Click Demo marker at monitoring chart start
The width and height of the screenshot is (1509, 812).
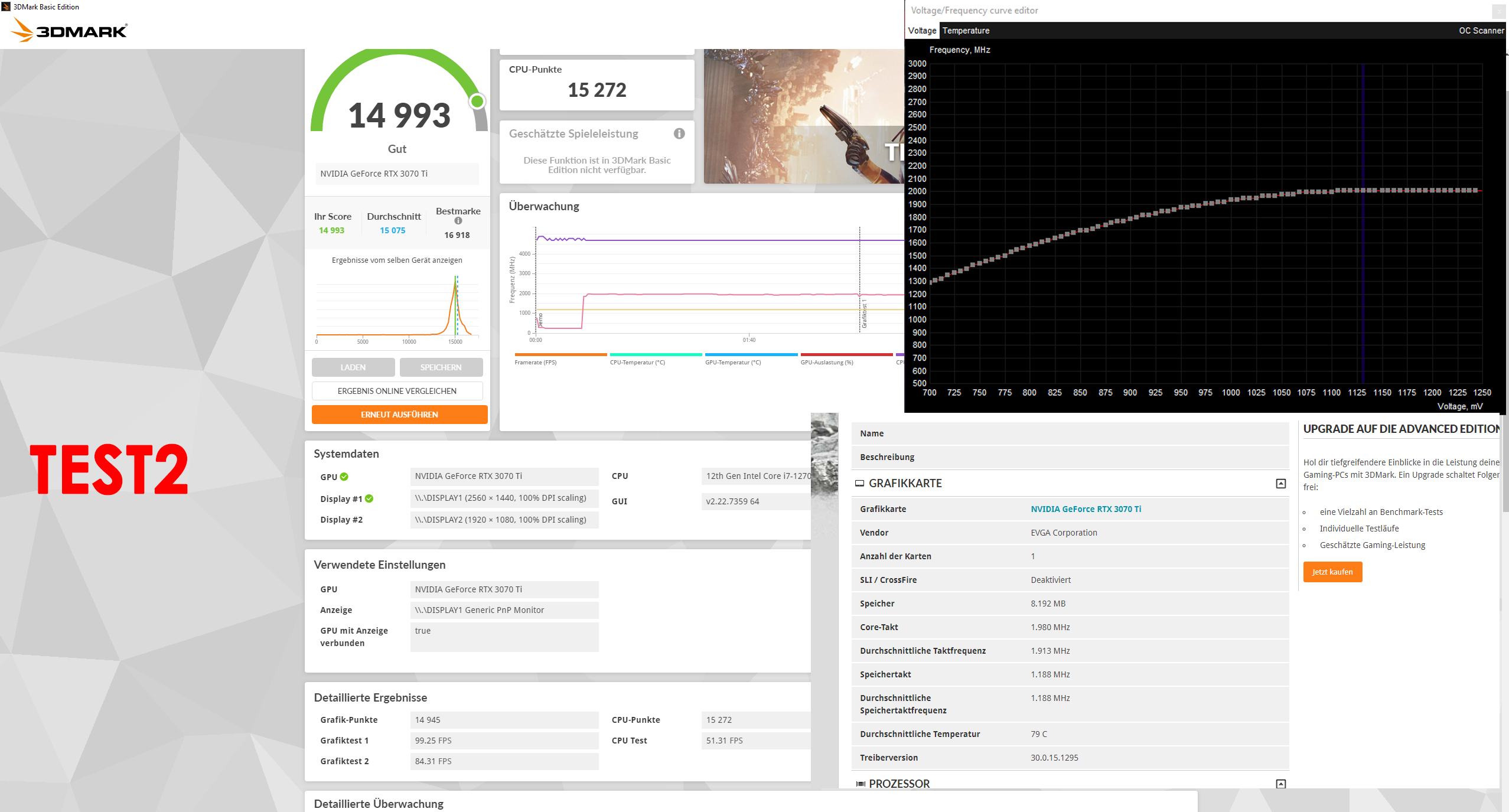(x=540, y=321)
